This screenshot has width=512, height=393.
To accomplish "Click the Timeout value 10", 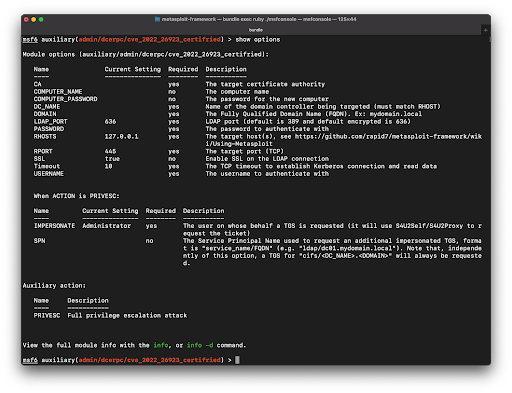I will coord(108,166).
